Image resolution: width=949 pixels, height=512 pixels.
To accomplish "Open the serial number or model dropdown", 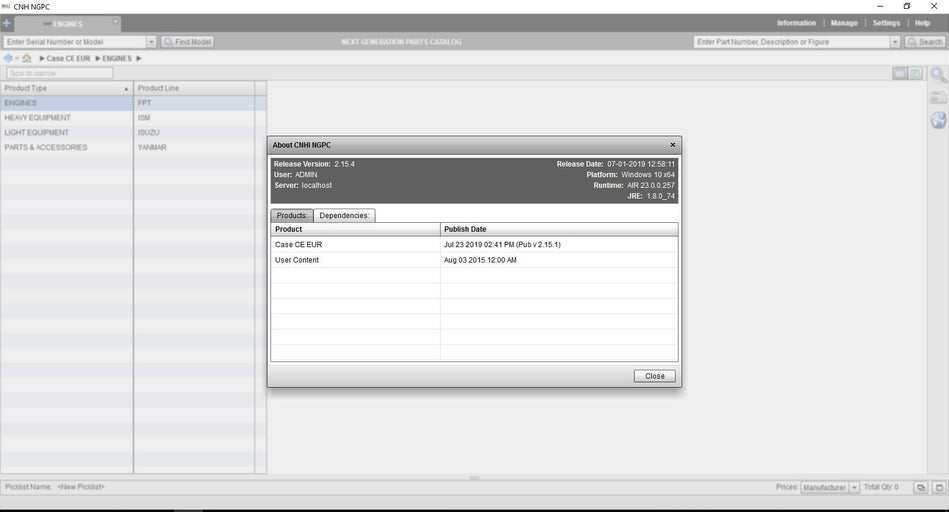I will point(152,42).
